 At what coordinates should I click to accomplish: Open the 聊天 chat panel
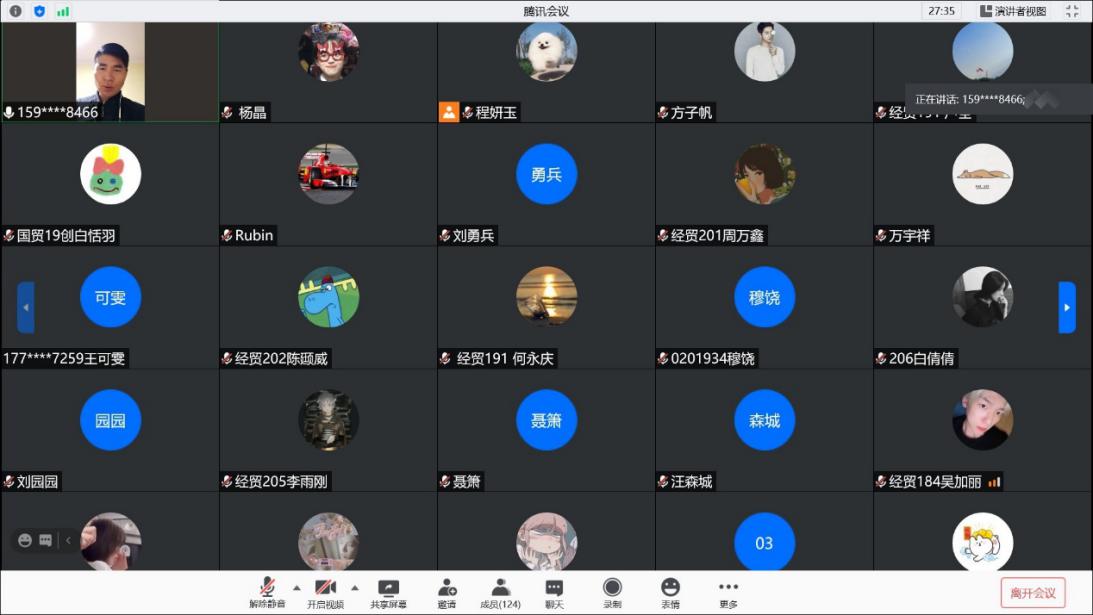pos(554,592)
